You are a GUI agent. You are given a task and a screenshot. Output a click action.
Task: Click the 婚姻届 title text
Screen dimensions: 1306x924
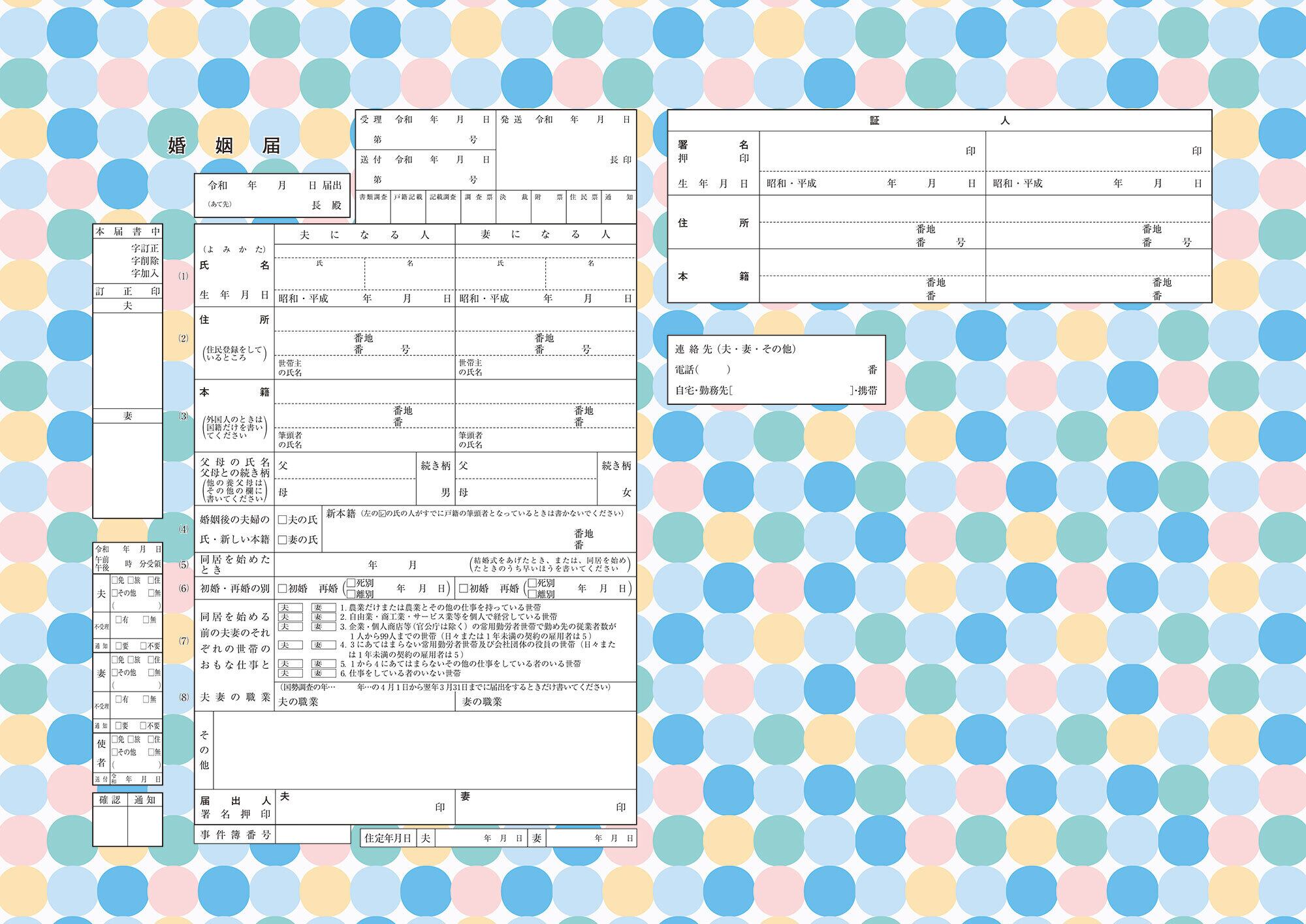coord(225,146)
